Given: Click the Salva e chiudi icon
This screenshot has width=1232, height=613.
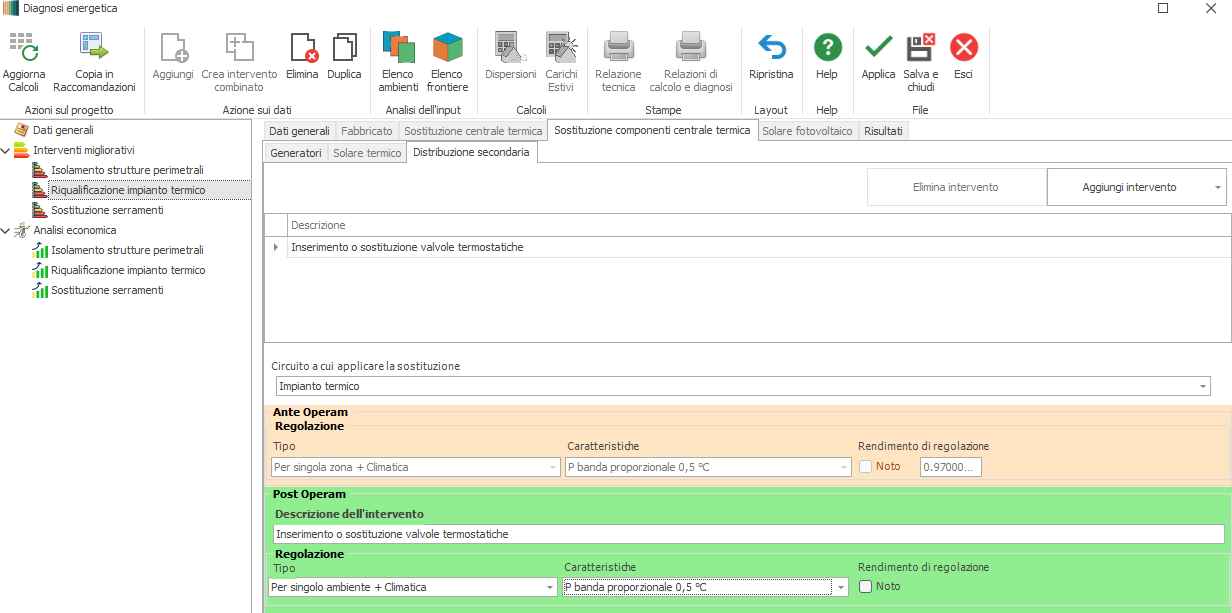Looking at the screenshot, I should click(920, 47).
